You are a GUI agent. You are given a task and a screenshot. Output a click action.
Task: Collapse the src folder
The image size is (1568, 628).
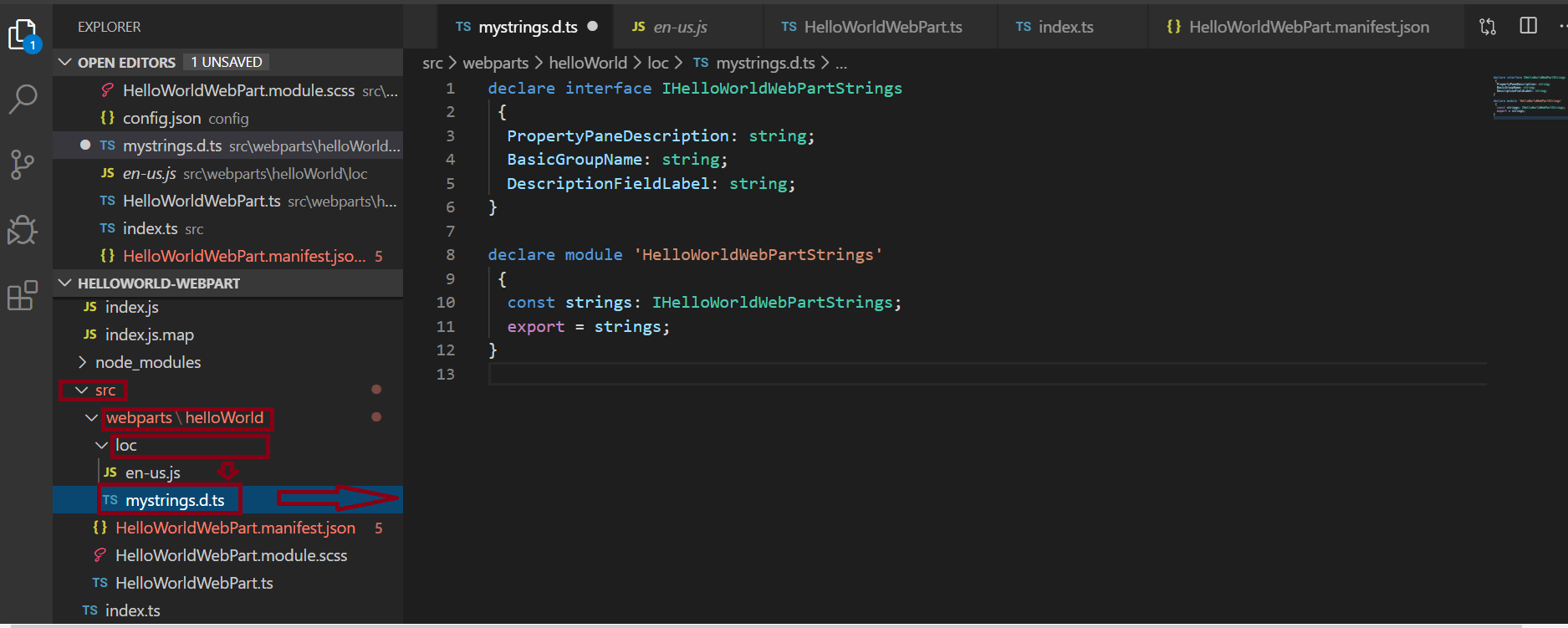point(81,391)
